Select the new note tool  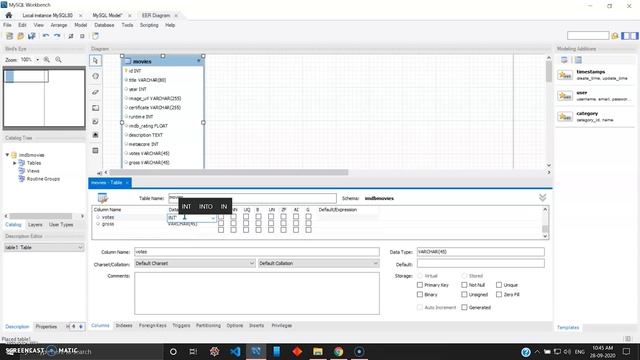96,122
